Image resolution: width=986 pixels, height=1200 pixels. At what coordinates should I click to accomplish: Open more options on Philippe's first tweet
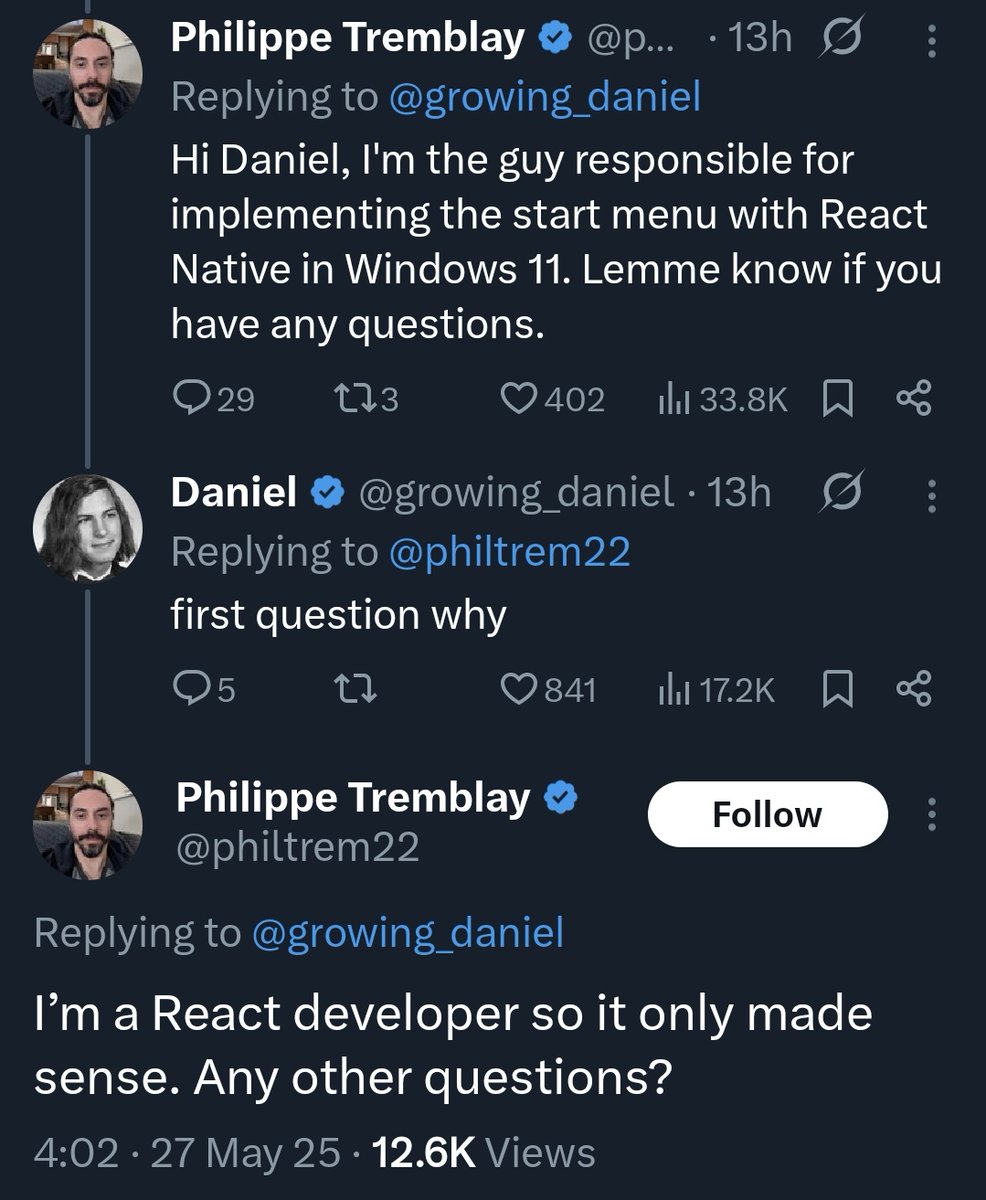tap(932, 41)
